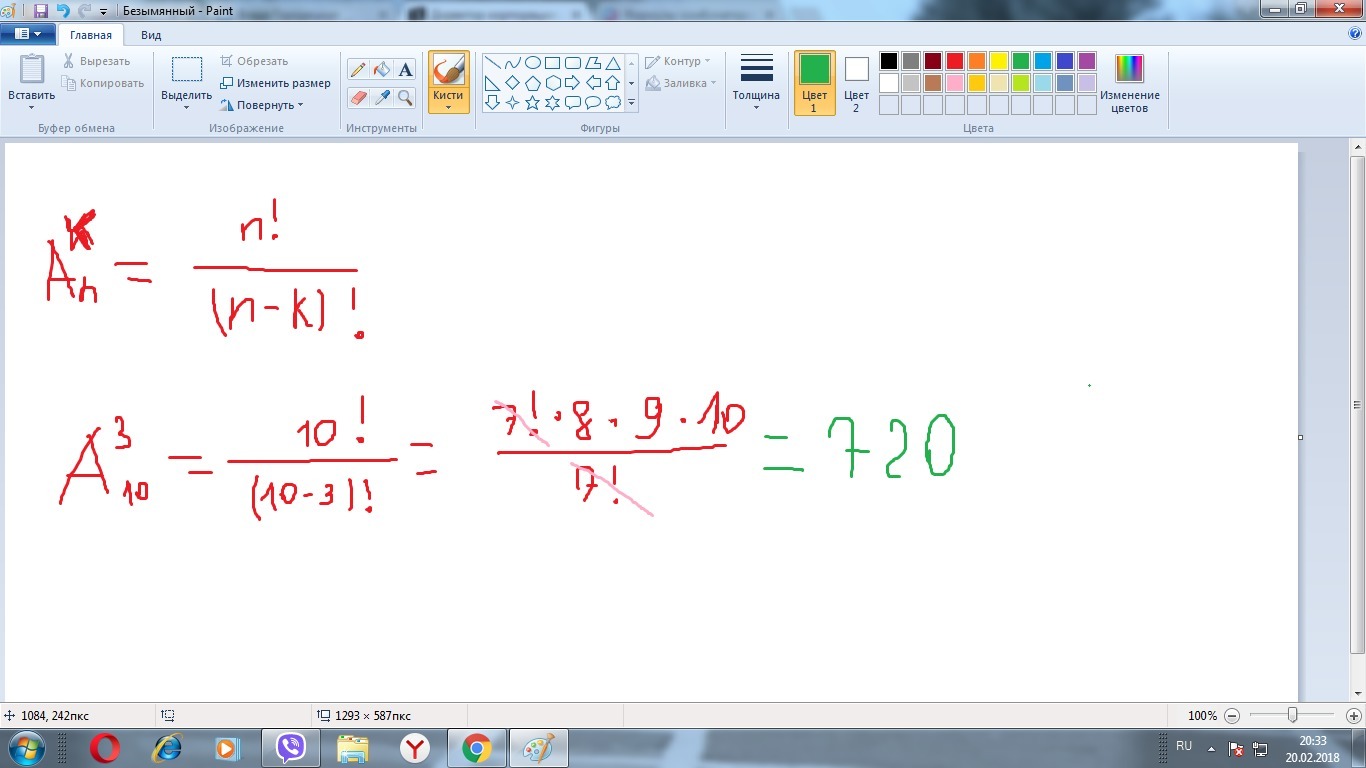Choose the Triangle shape
Image resolution: width=1366 pixels, height=768 pixels.
613,62
